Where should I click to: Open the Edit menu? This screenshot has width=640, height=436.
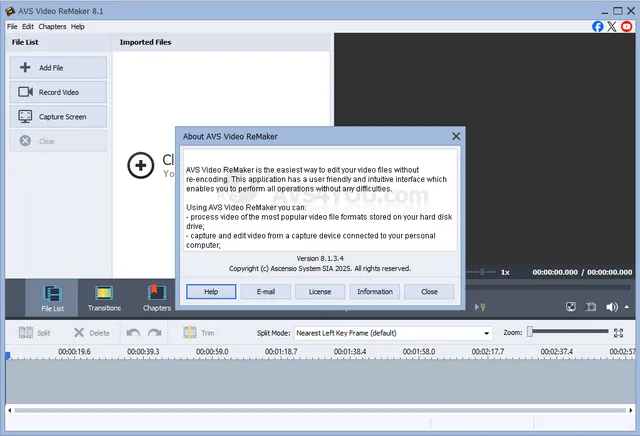coord(28,26)
